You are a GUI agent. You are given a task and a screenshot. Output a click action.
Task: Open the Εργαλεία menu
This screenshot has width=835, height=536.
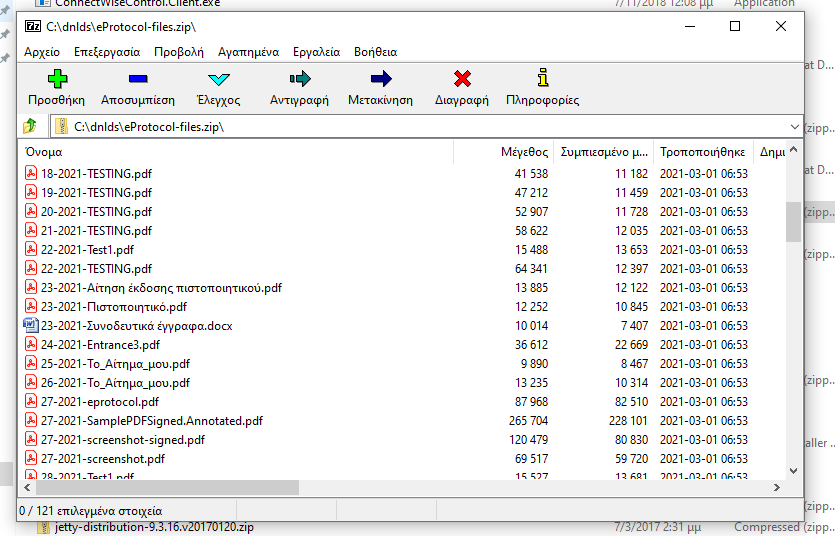(x=316, y=51)
